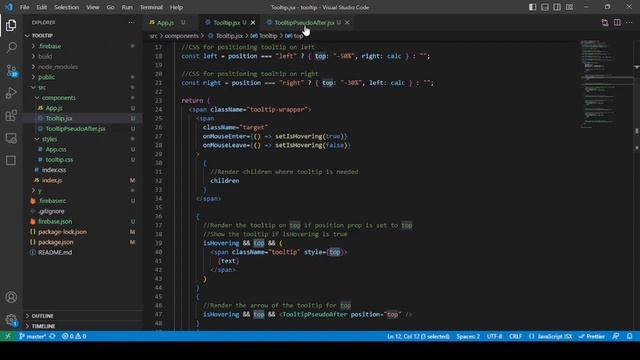The width and height of the screenshot is (640, 360).
Task: Close the TooltipPseudoAfter.jsx tab
Action: [x=347, y=22]
